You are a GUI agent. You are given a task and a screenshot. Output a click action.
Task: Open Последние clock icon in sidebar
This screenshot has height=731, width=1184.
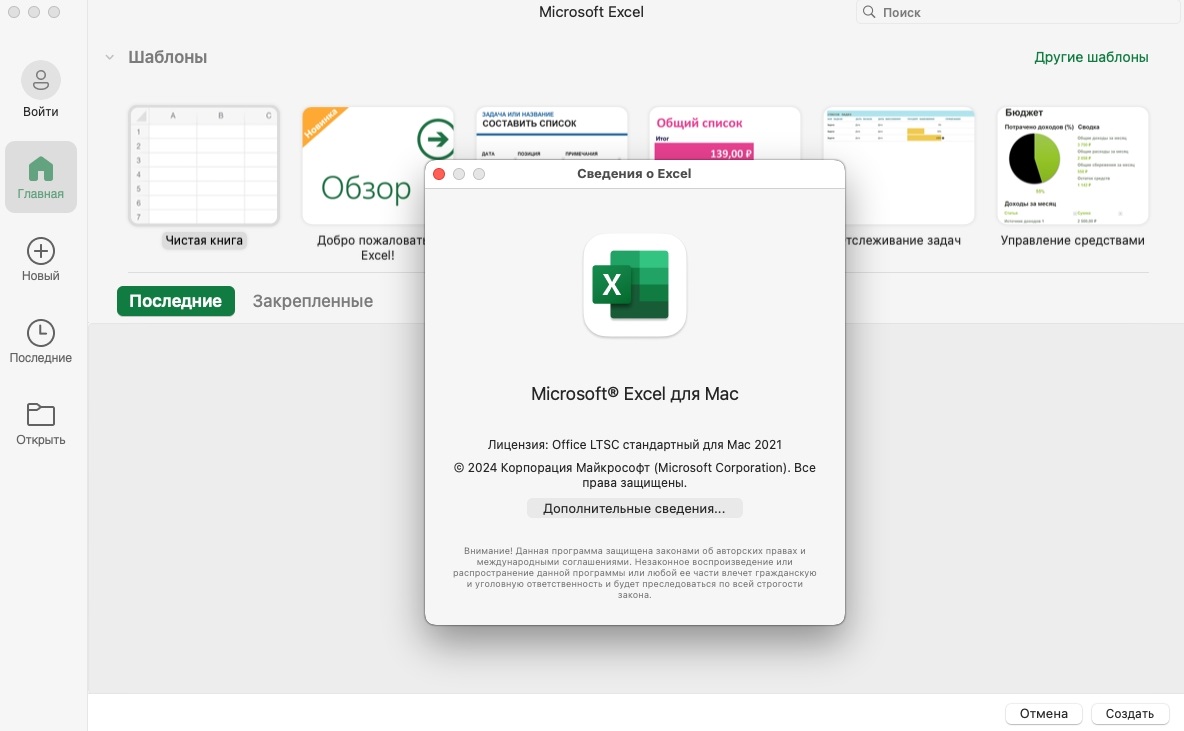coord(40,333)
